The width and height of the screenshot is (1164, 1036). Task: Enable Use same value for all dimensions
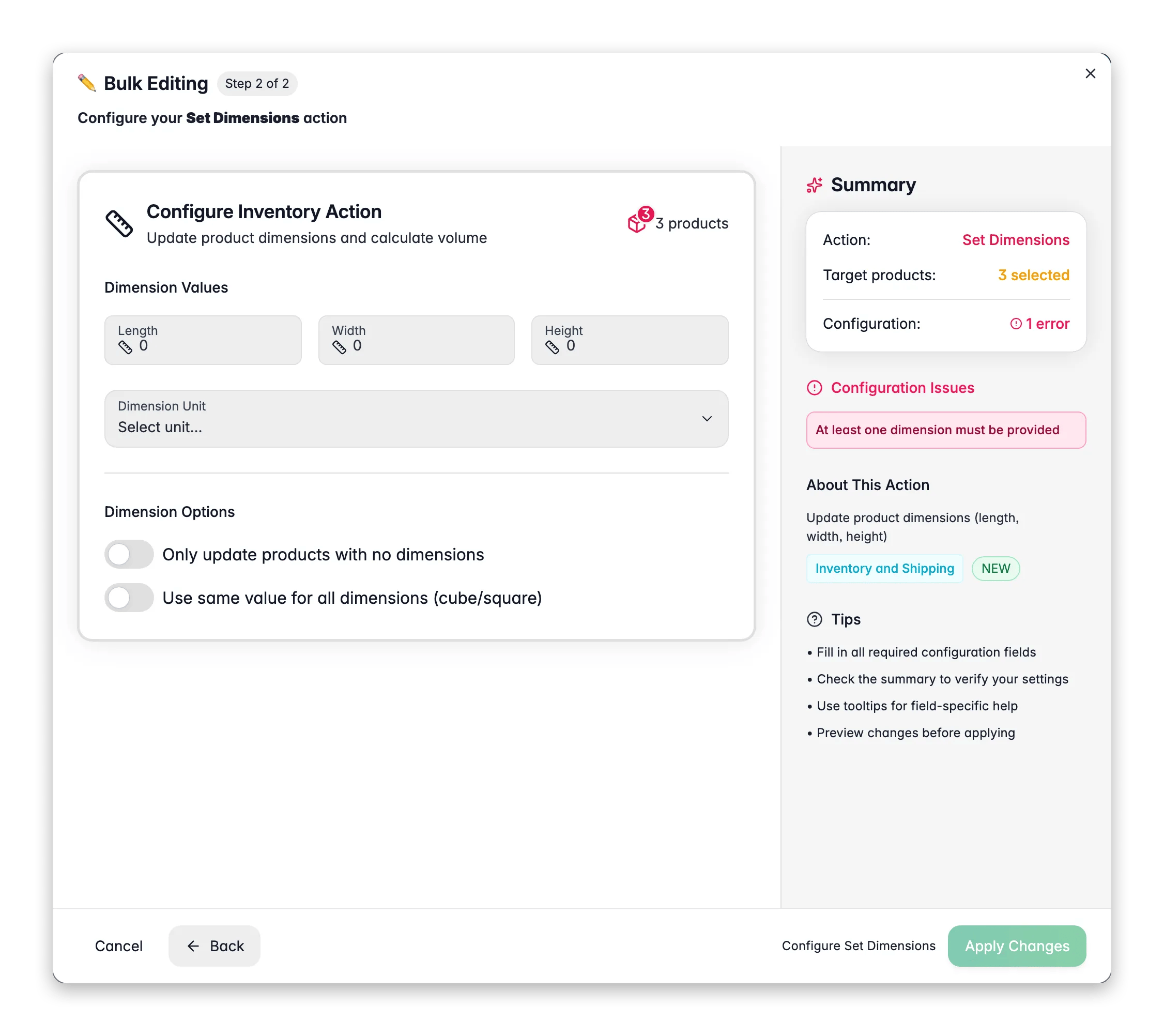(129, 598)
